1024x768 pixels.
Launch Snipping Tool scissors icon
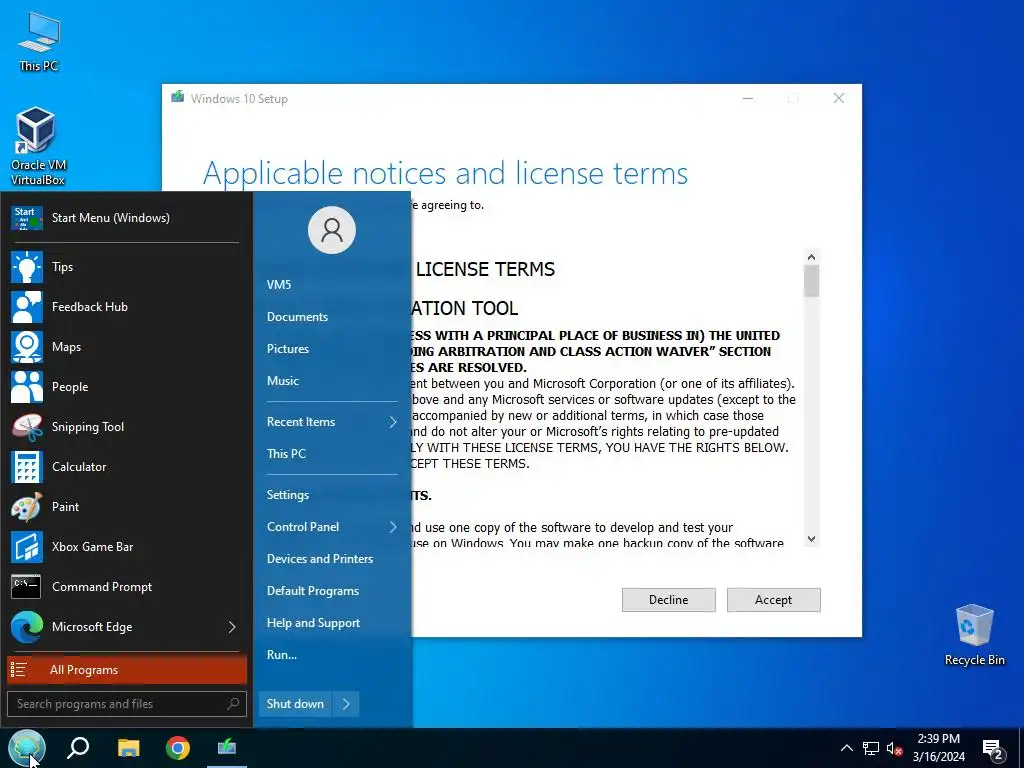click(27, 427)
